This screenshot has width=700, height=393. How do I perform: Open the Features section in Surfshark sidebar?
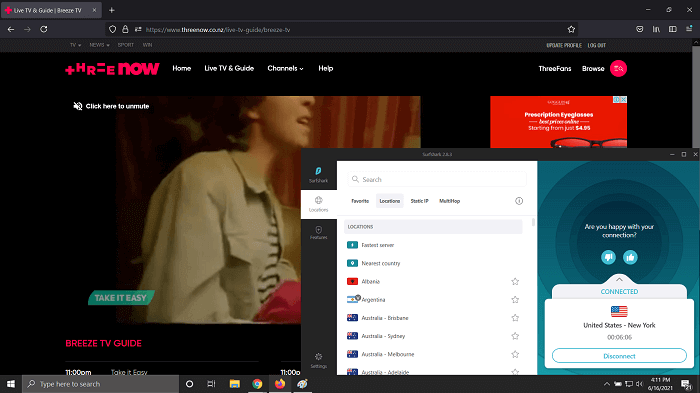point(318,233)
